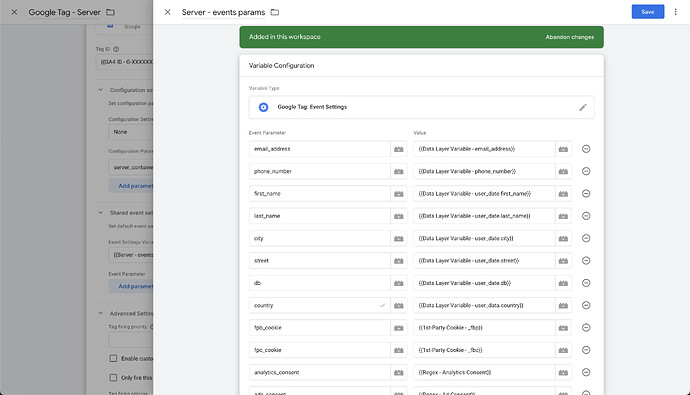Rename the Server - events params title
690x395 pixels.
[224, 12]
